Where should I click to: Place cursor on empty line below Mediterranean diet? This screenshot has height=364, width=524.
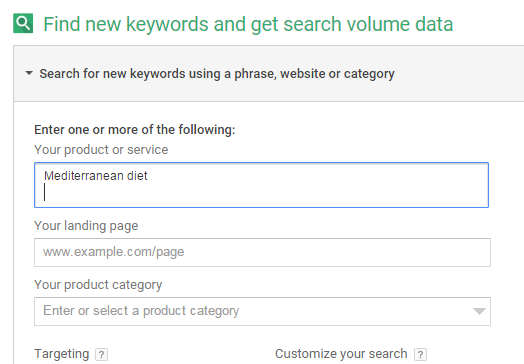(x=261, y=193)
